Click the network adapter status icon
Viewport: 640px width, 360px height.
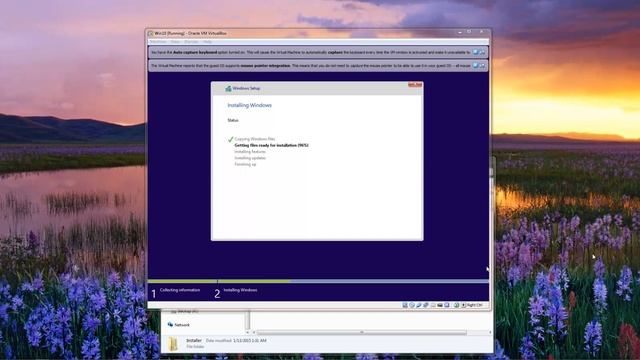(426, 305)
